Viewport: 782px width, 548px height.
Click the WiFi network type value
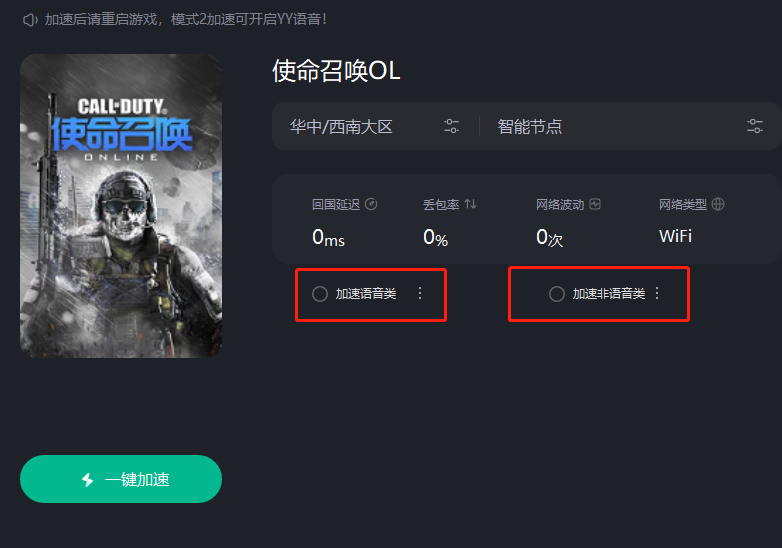tap(675, 236)
